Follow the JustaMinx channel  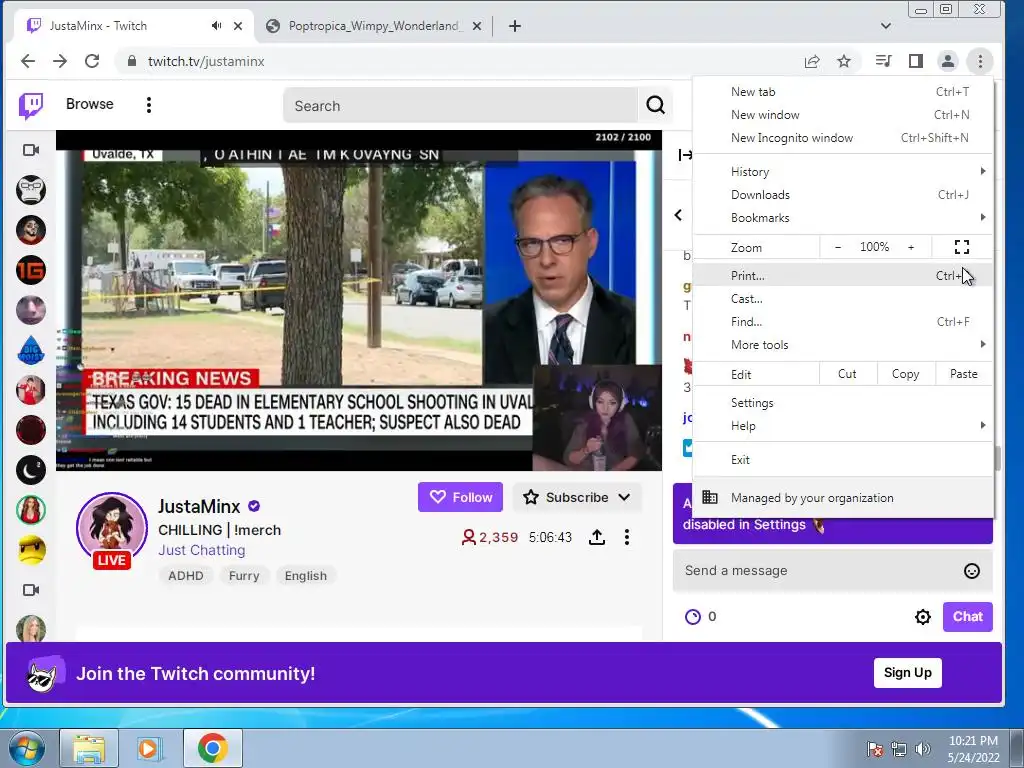[460, 498]
